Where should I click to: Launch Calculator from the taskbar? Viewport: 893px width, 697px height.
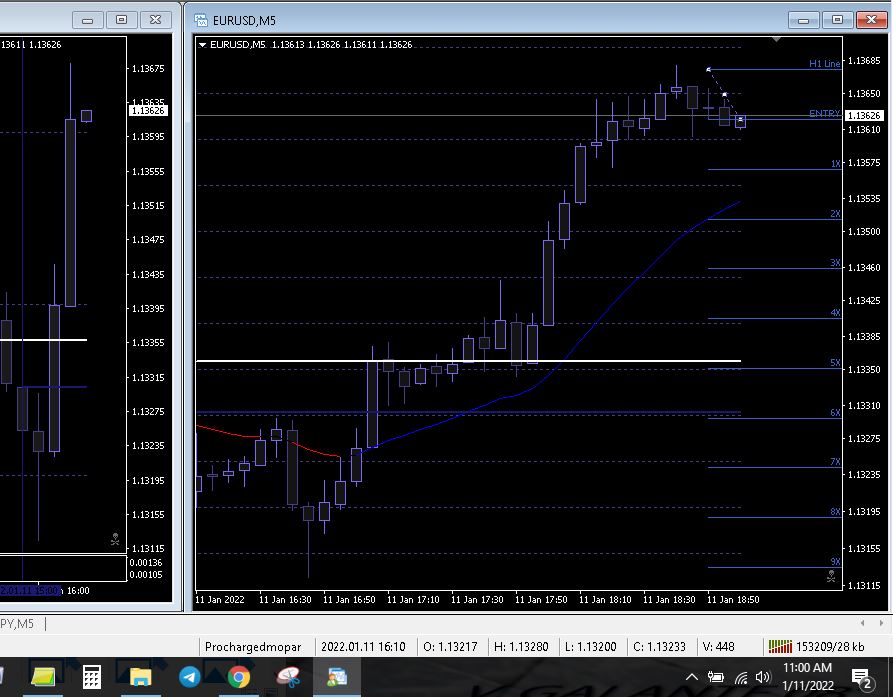click(x=91, y=677)
